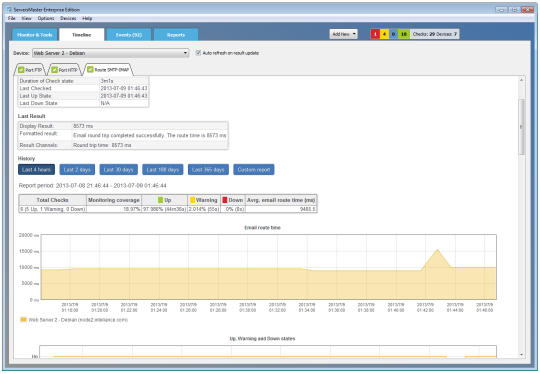540x374 pixels.
Task: Open the Add New dropdown button
Action: tap(343, 34)
